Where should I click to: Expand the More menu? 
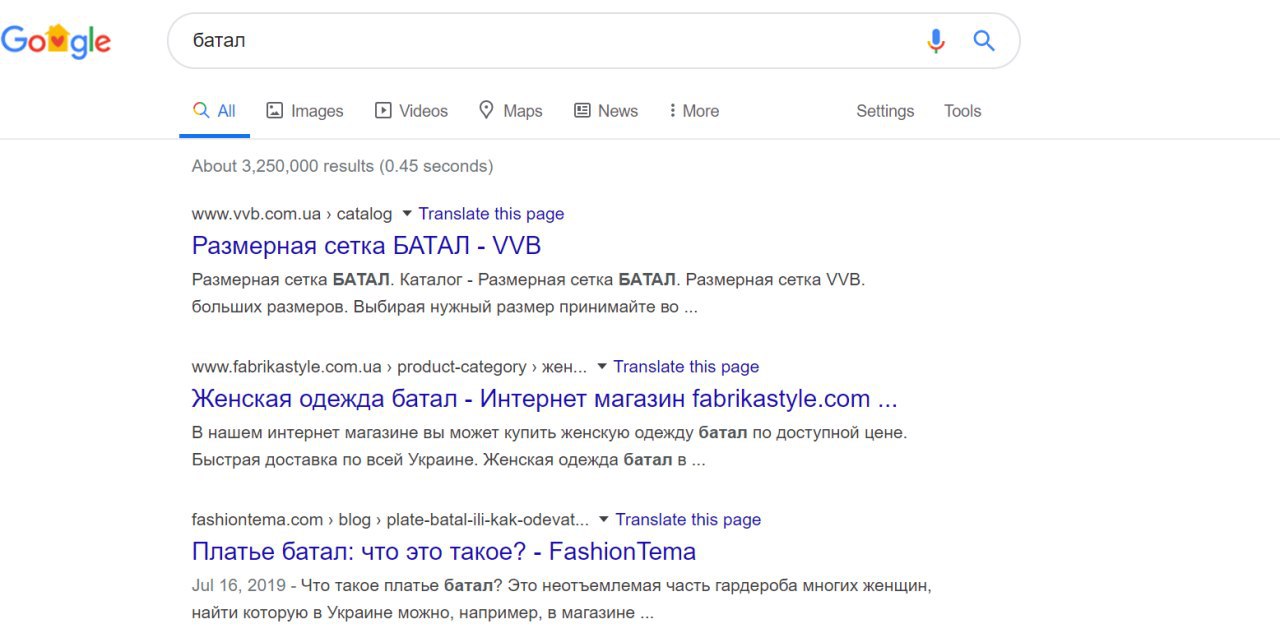click(694, 111)
